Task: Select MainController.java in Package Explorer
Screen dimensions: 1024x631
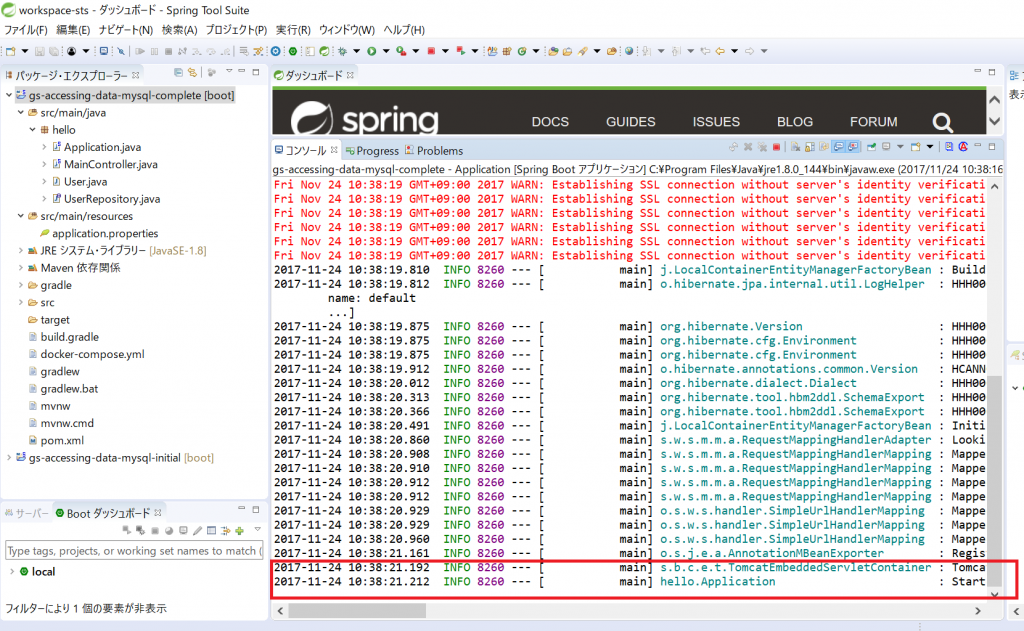Action: click(x=110, y=164)
